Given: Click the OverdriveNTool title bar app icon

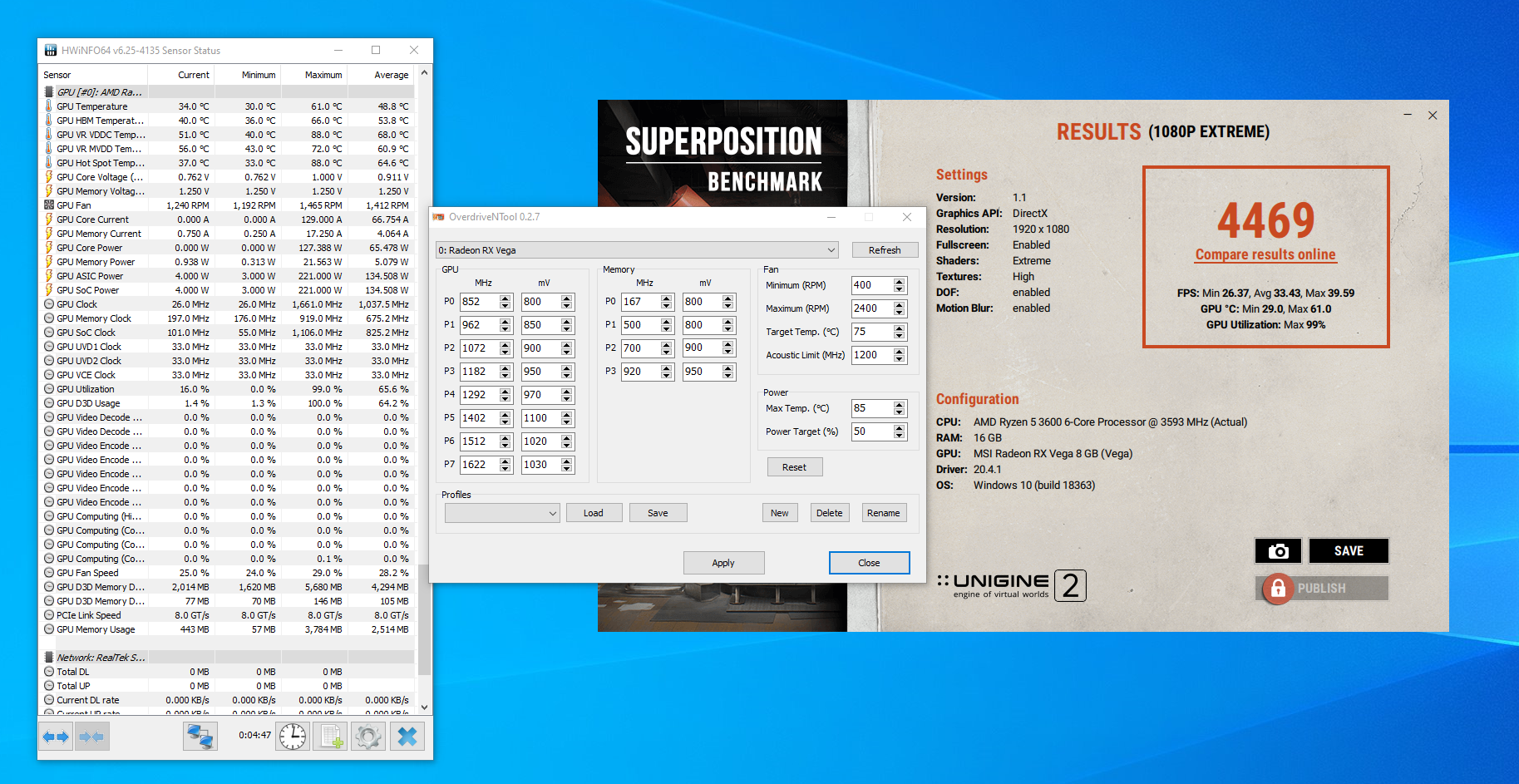Looking at the screenshot, I should point(439,217).
